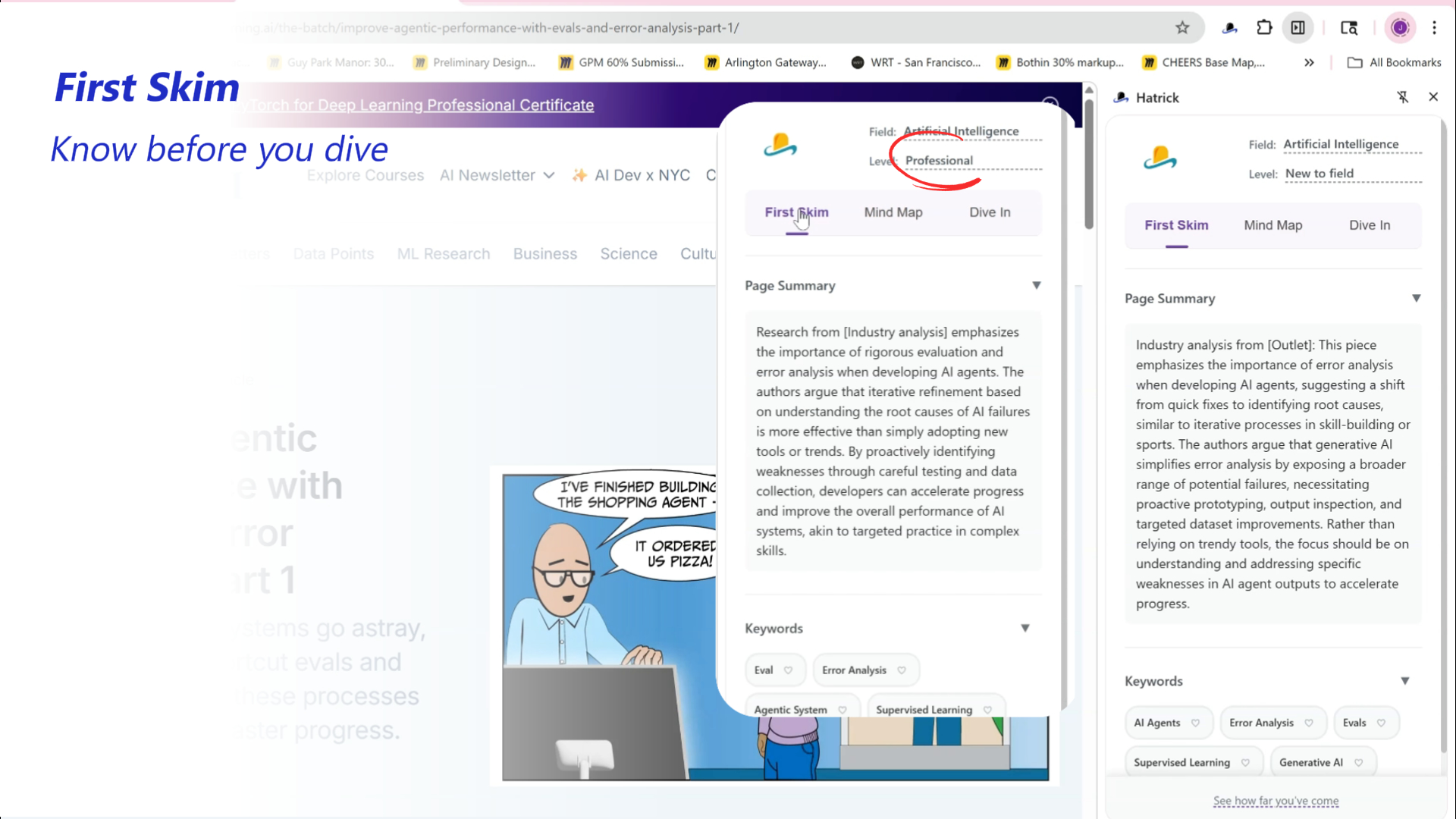Open the Chrome profile avatar

point(1400,28)
